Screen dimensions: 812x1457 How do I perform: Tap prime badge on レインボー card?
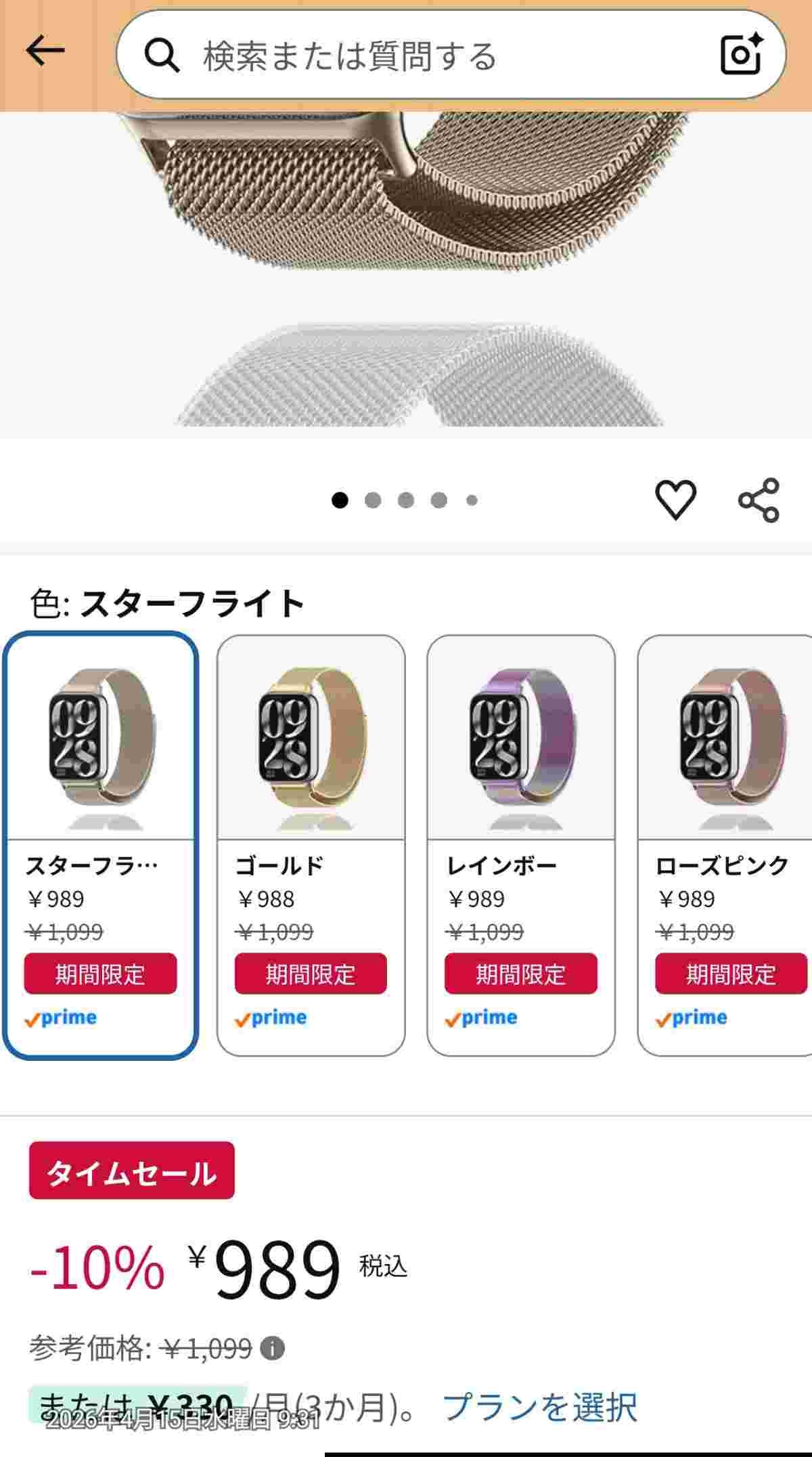(x=482, y=1018)
